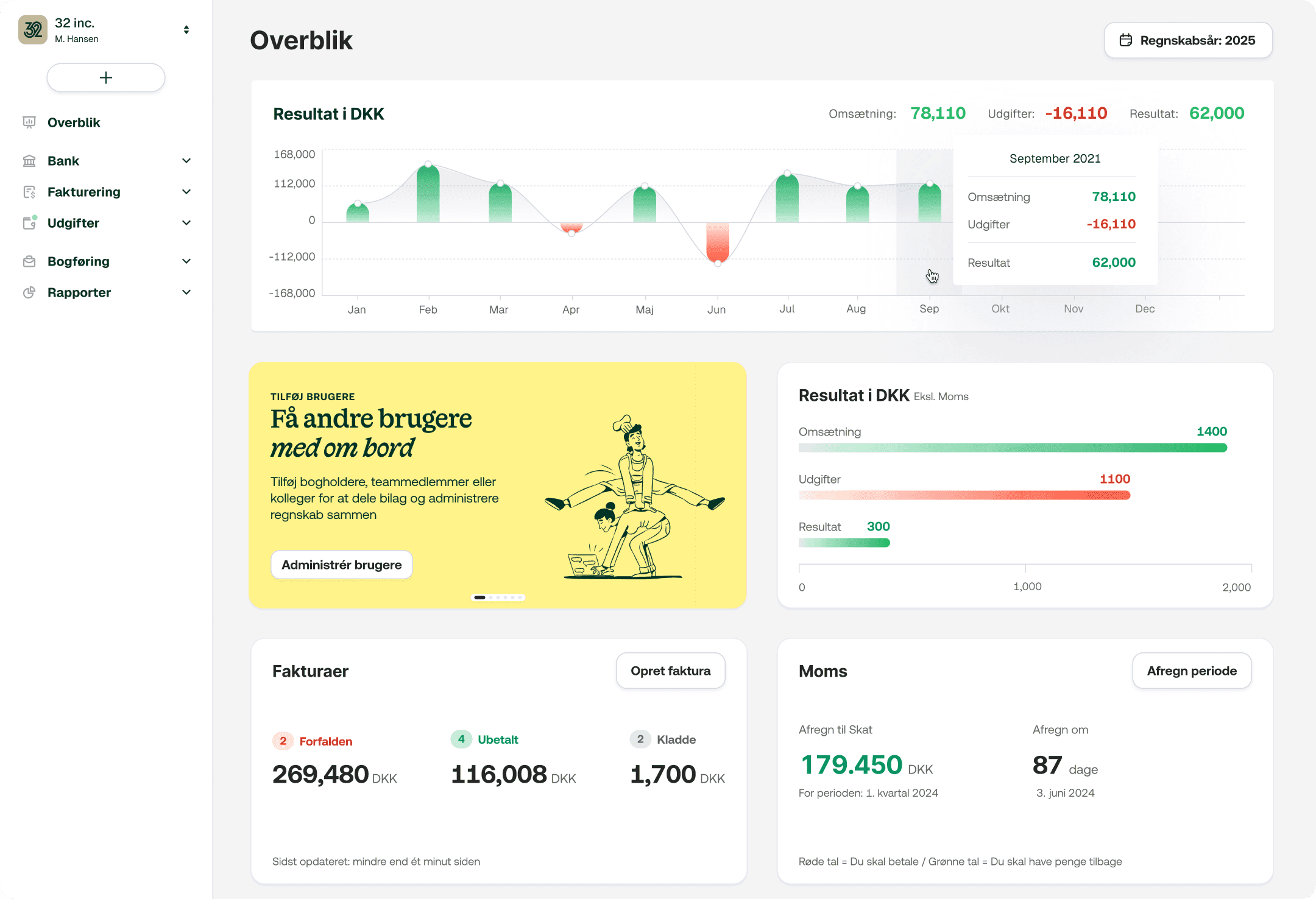This screenshot has width=1316, height=899.
Task: Click the Overblik presentation icon in sidebar
Action: click(x=29, y=122)
